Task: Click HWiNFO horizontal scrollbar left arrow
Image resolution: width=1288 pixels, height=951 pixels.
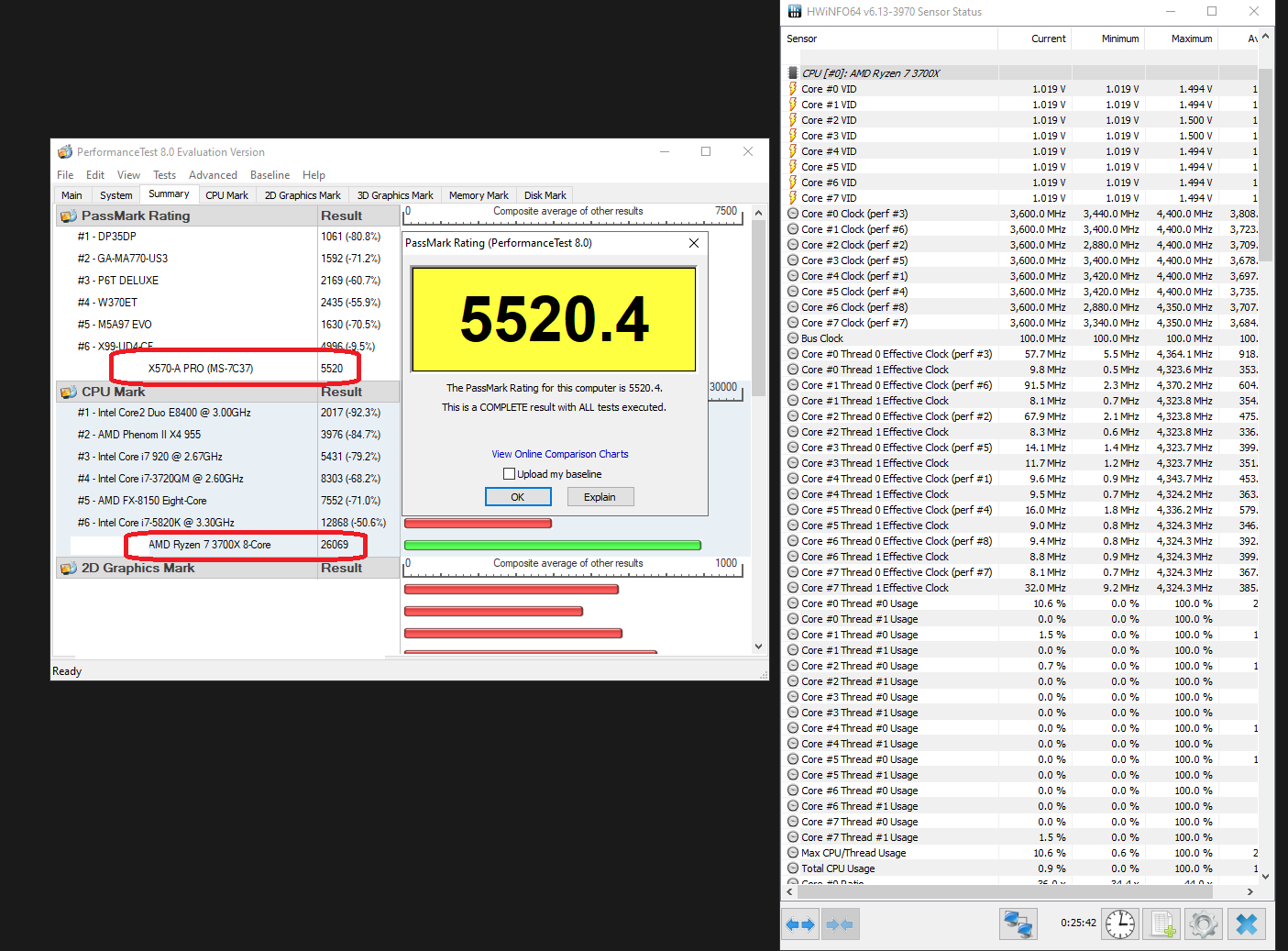Action: [790, 891]
